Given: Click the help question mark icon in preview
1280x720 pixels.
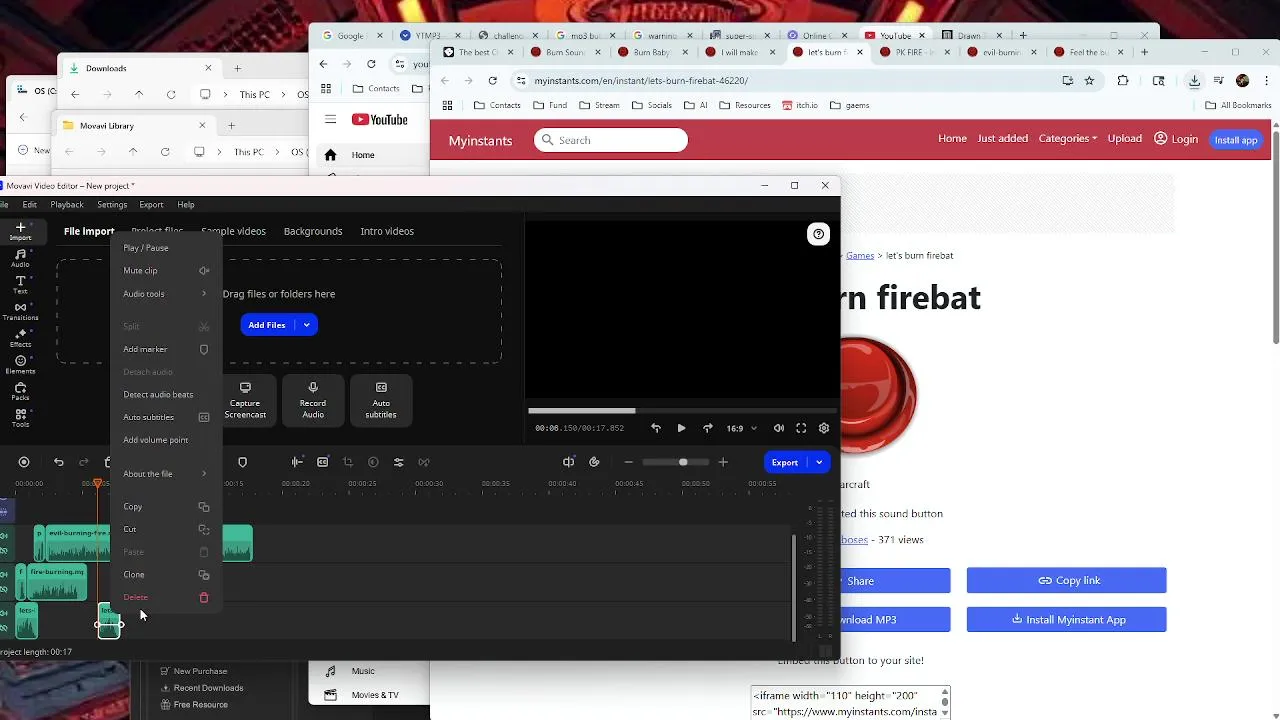Looking at the screenshot, I should click(819, 234).
